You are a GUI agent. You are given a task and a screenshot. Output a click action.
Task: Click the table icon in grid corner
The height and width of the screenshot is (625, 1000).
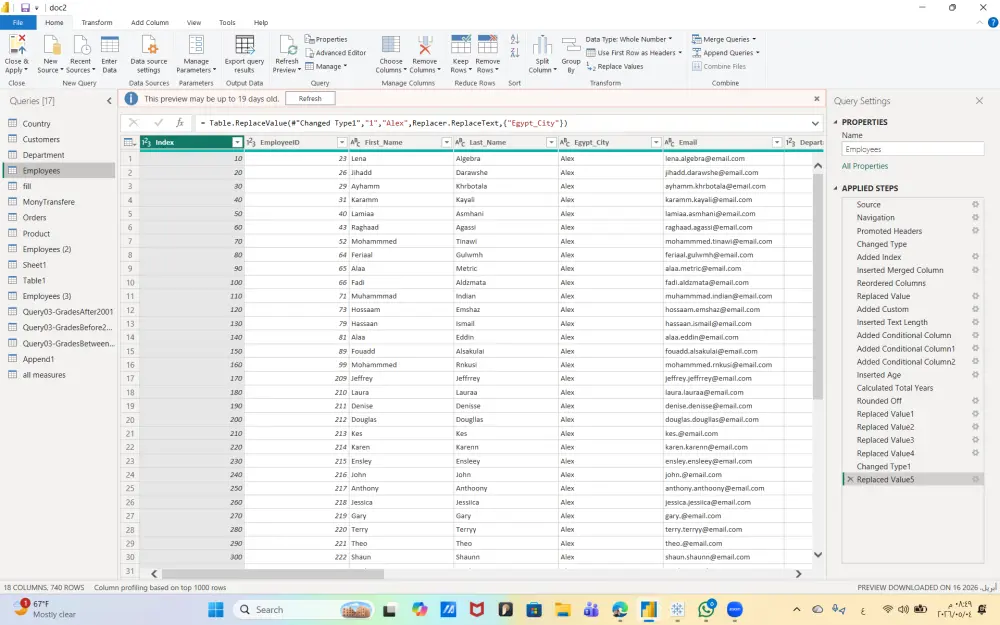[x=129, y=142]
